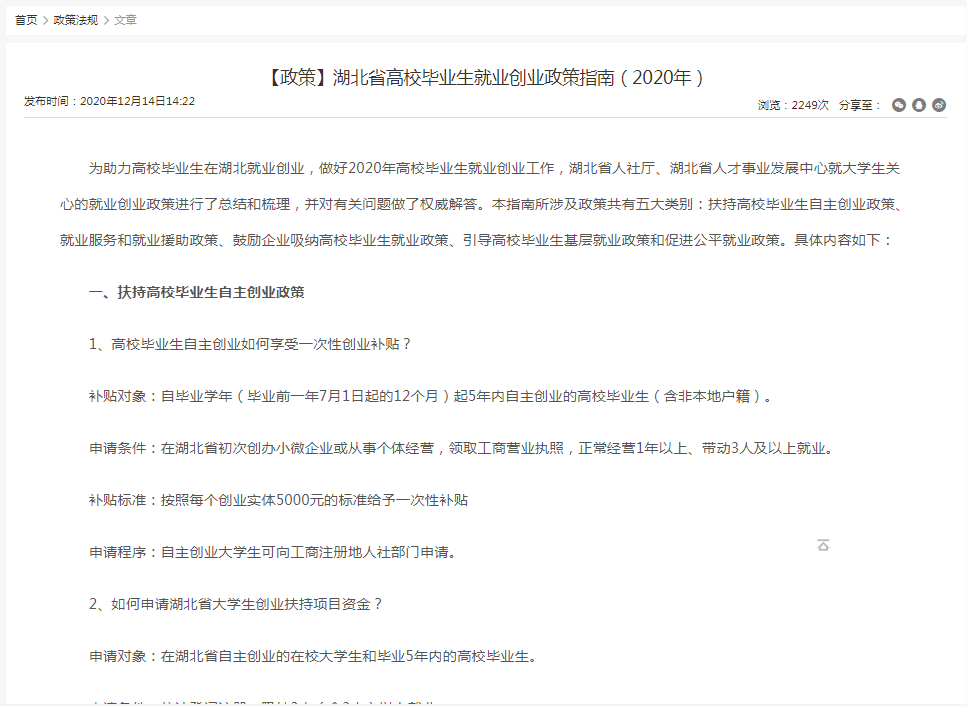
Task: Click question 1 about 一次性创业补贴
Action: [x=250, y=344]
